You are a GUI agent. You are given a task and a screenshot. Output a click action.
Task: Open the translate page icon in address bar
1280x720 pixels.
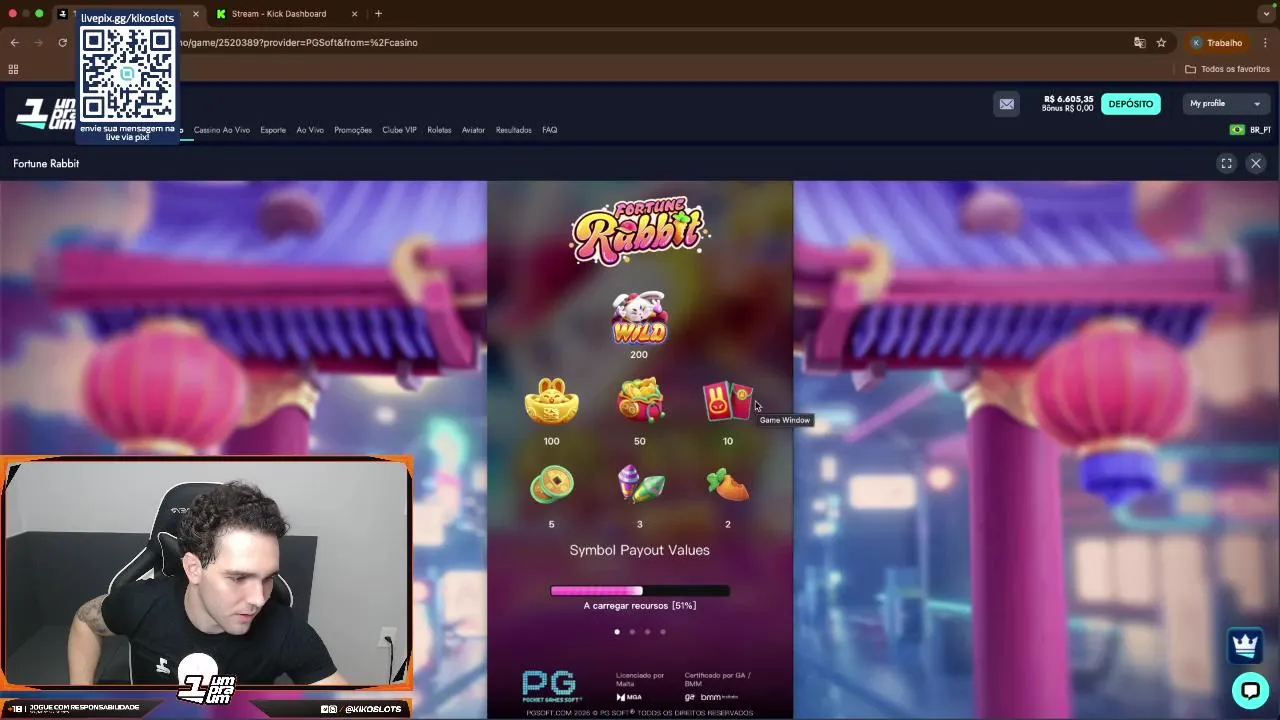[x=1139, y=43]
